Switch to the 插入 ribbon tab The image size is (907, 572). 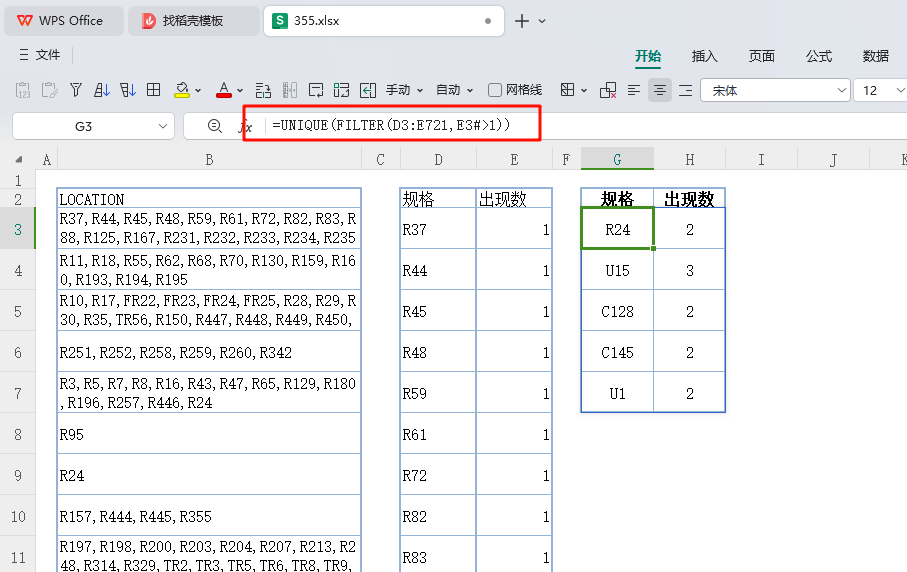705,56
